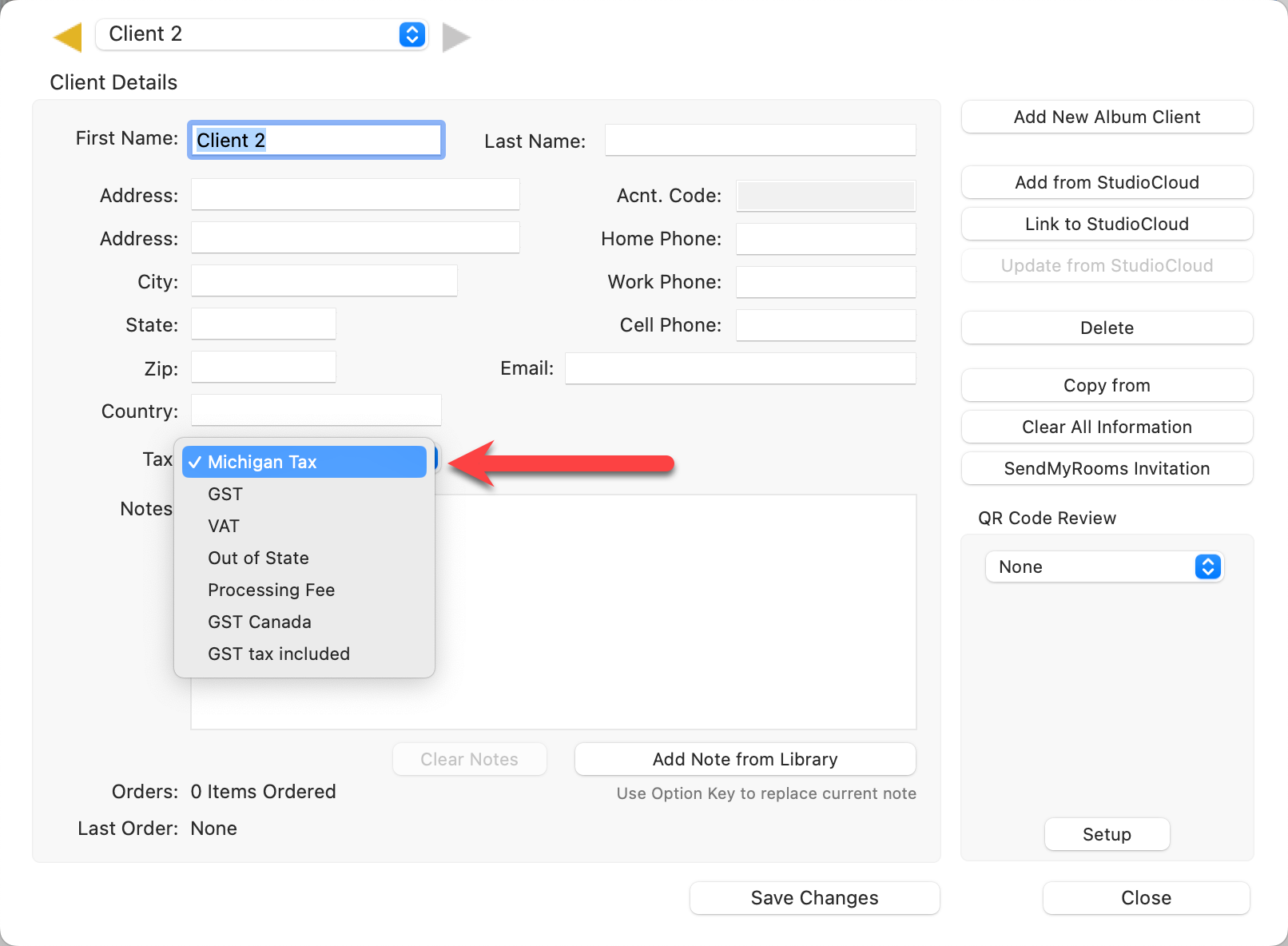Select GST from the tax list
The width and height of the screenshot is (1288, 946).
click(x=225, y=494)
